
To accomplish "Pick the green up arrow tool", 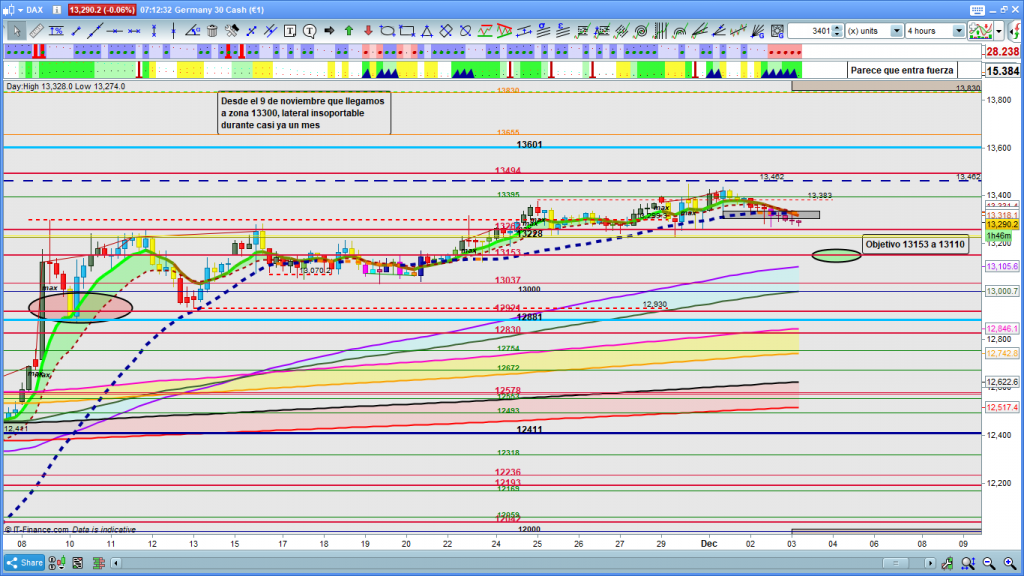I will [x=348, y=31].
